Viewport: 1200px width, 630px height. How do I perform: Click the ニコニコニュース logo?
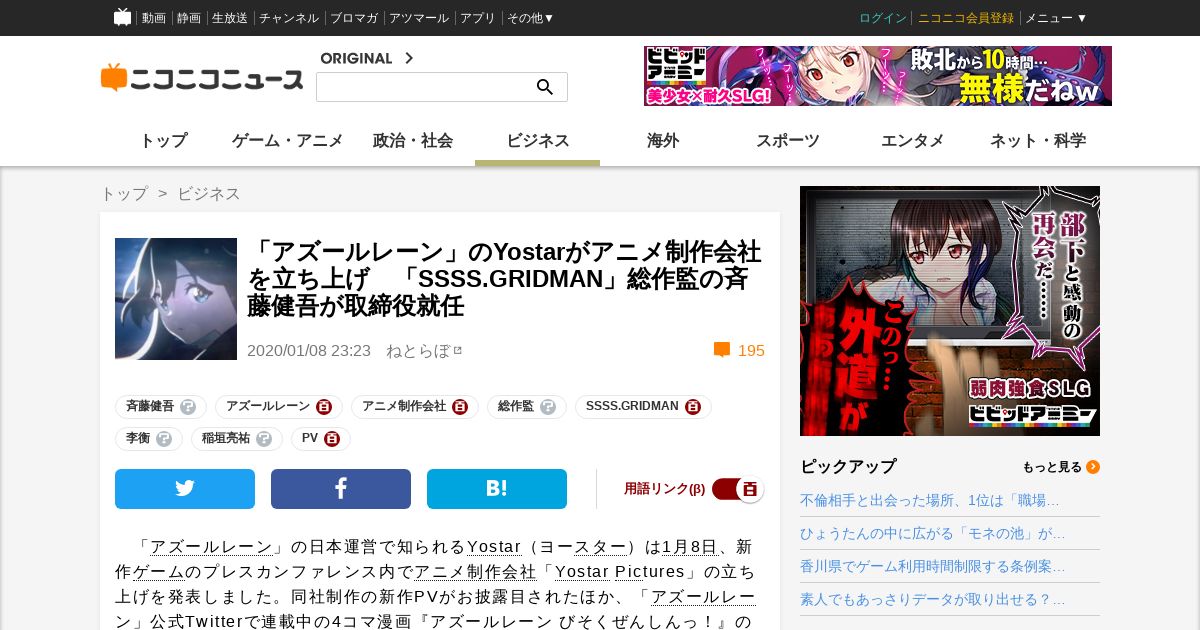click(x=202, y=78)
